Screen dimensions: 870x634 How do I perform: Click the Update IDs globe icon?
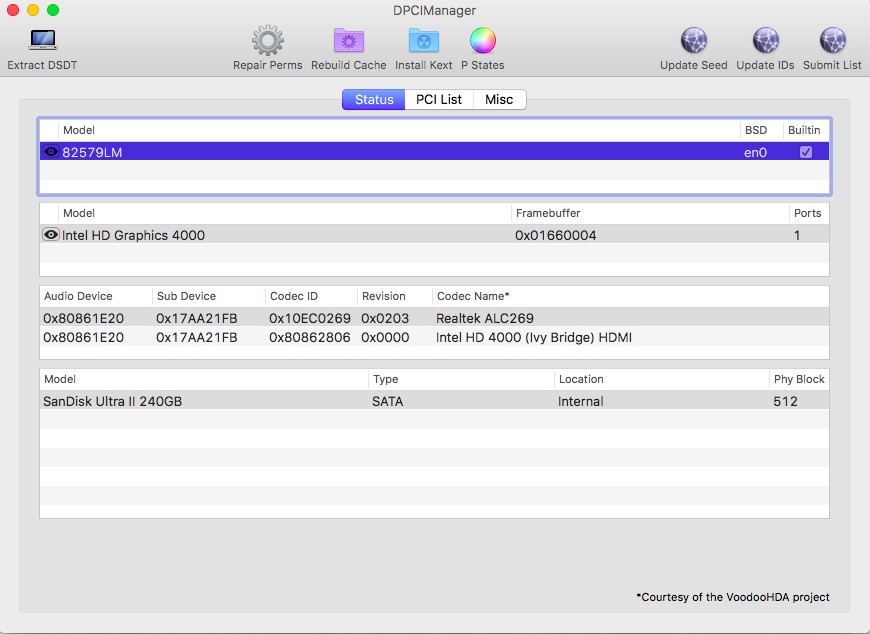coord(765,41)
